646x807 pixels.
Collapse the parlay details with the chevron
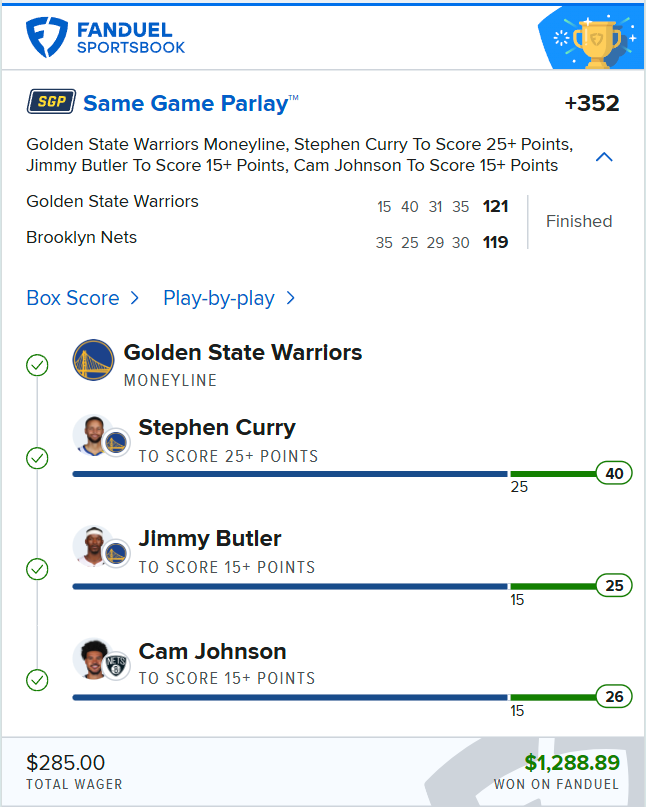[x=604, y=157]
